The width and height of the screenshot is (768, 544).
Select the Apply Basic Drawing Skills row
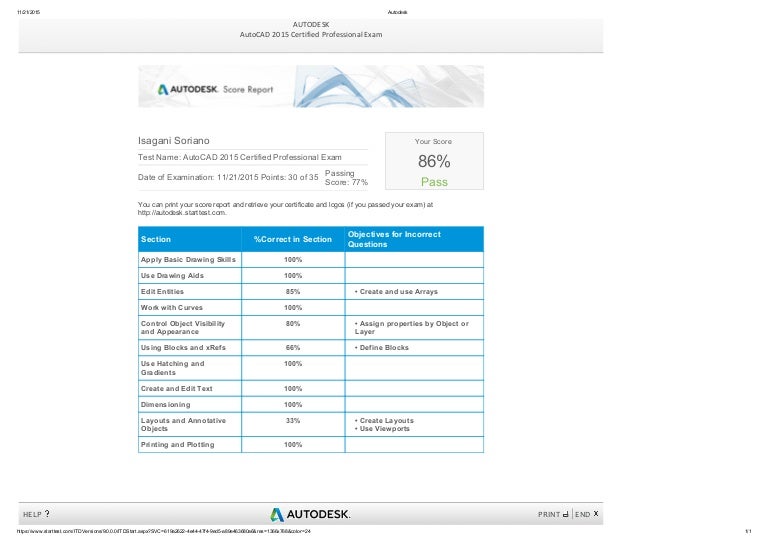tap(188, 259)
